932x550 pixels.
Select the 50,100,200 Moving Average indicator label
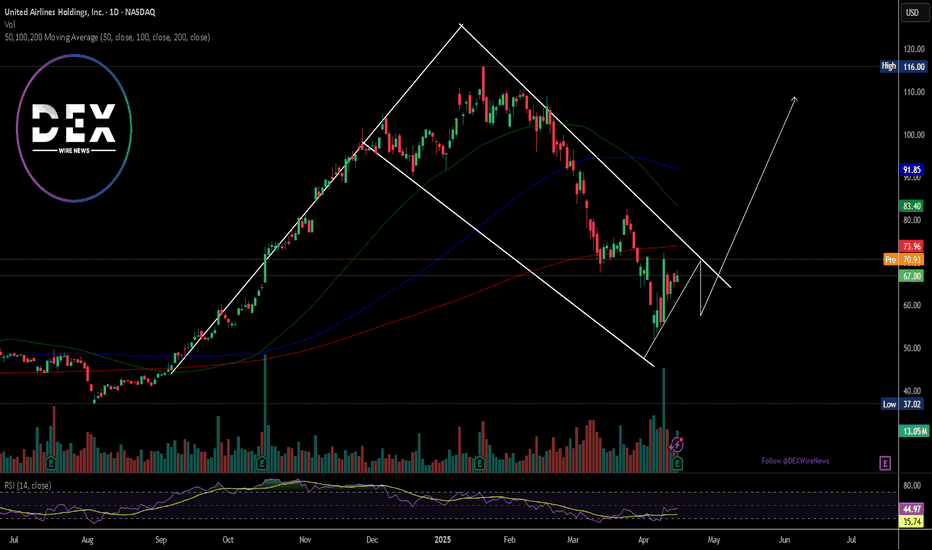[107, 37]
